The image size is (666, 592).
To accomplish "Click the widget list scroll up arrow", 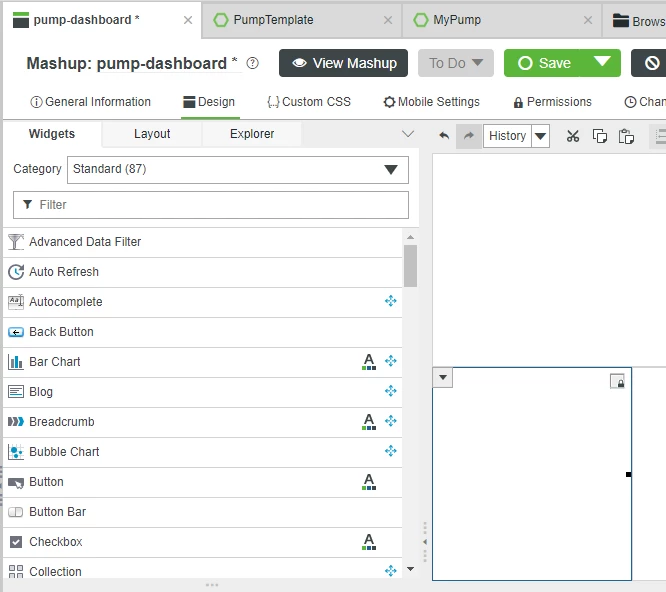I will pos(410,238).
